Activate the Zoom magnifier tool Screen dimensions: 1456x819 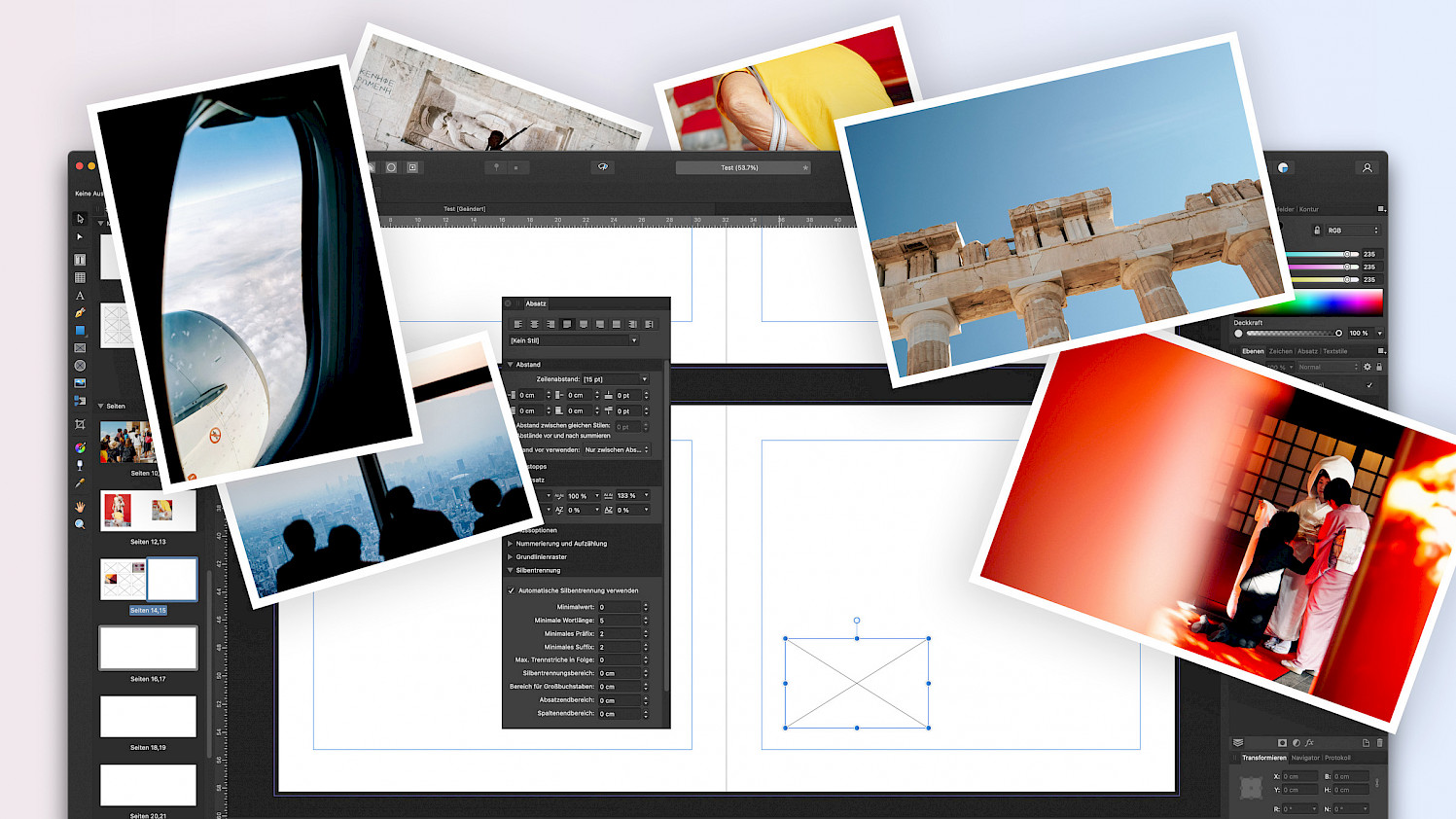click(80, 524)
